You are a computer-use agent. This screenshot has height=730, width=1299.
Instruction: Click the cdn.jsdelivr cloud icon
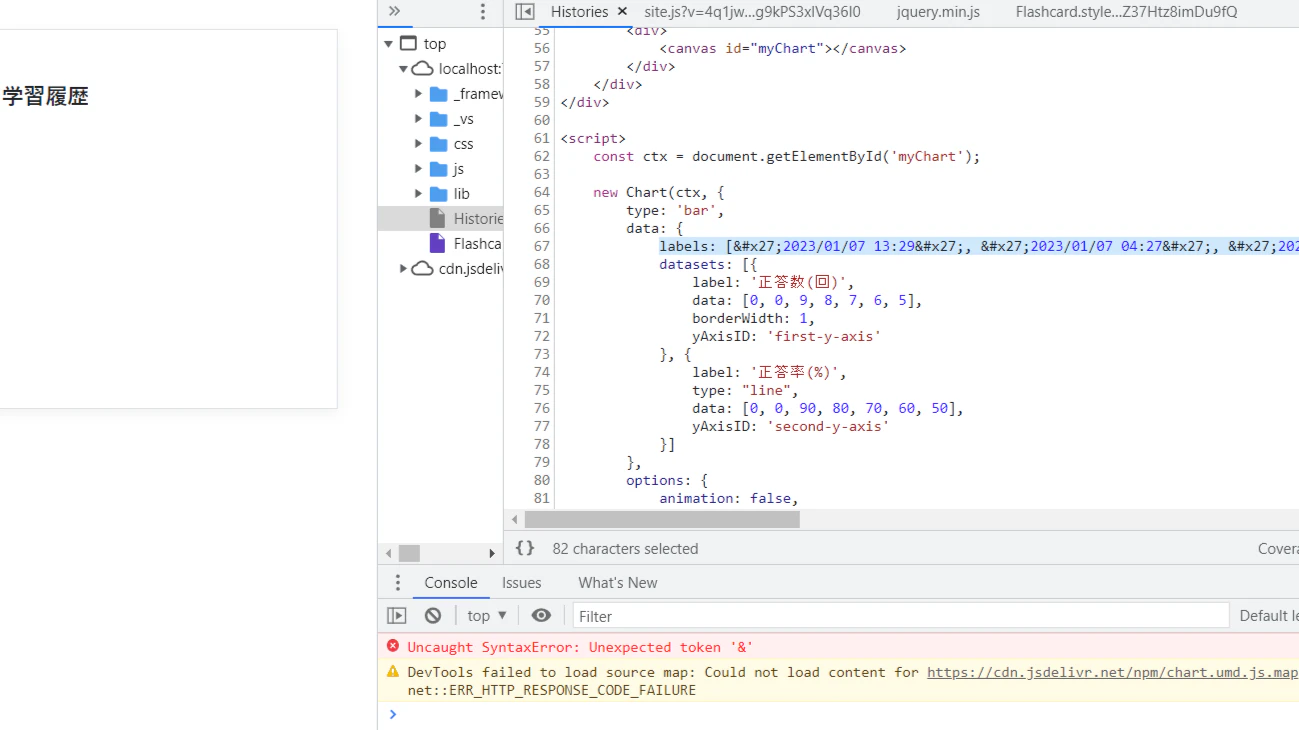click(423, 269)
